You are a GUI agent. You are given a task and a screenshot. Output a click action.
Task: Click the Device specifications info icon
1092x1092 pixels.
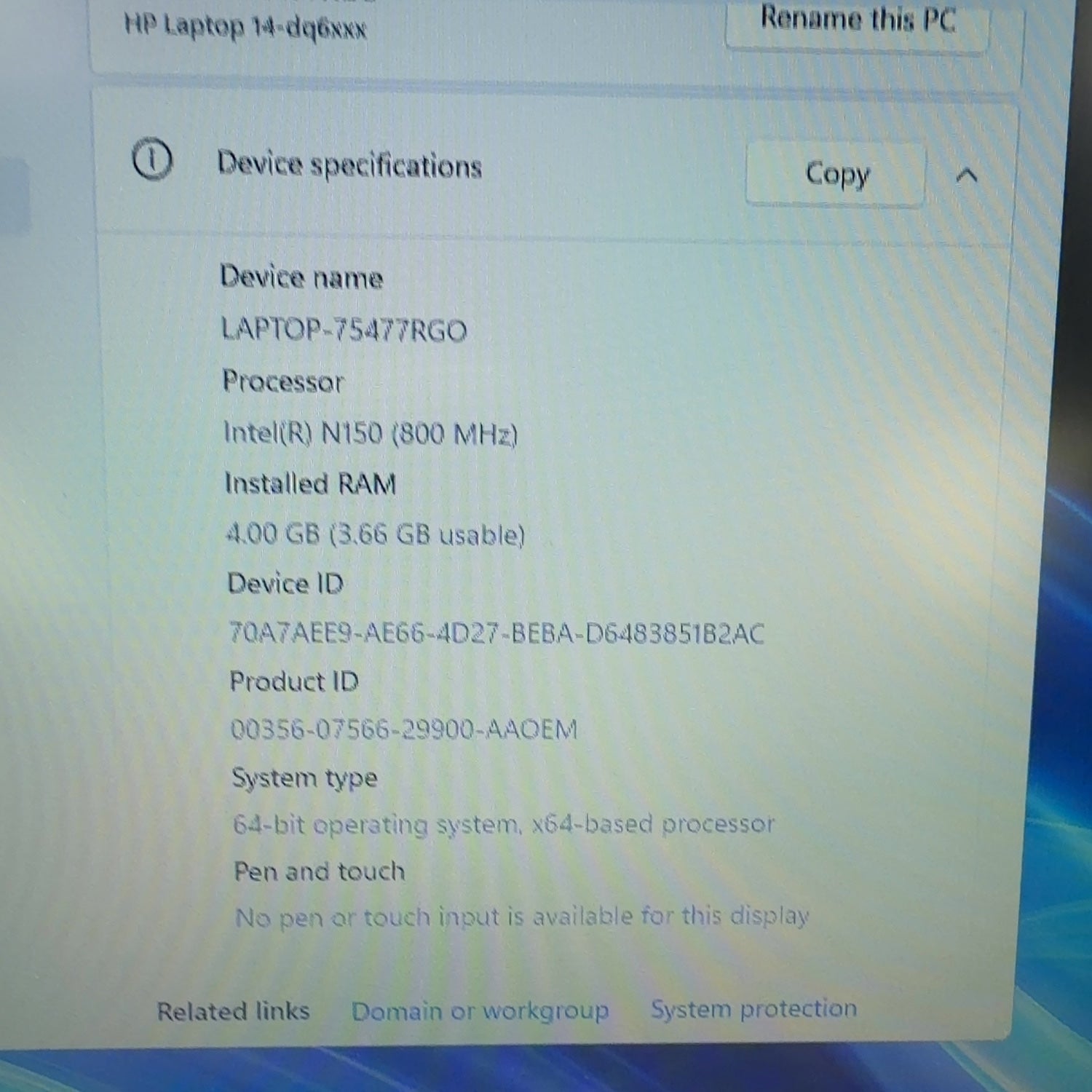pos(152,159)
